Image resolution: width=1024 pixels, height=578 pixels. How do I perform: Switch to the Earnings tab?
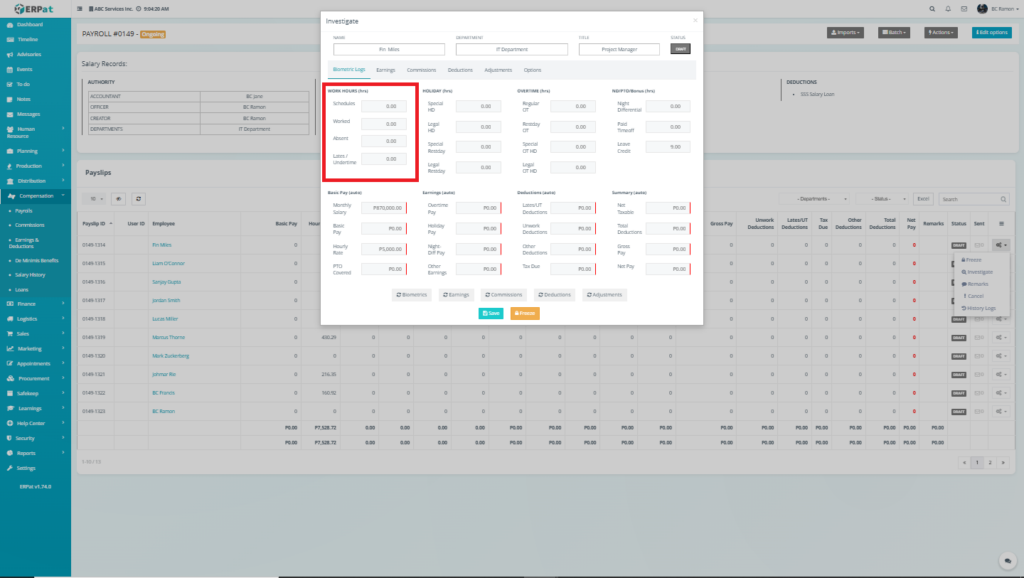coord(386,70)
